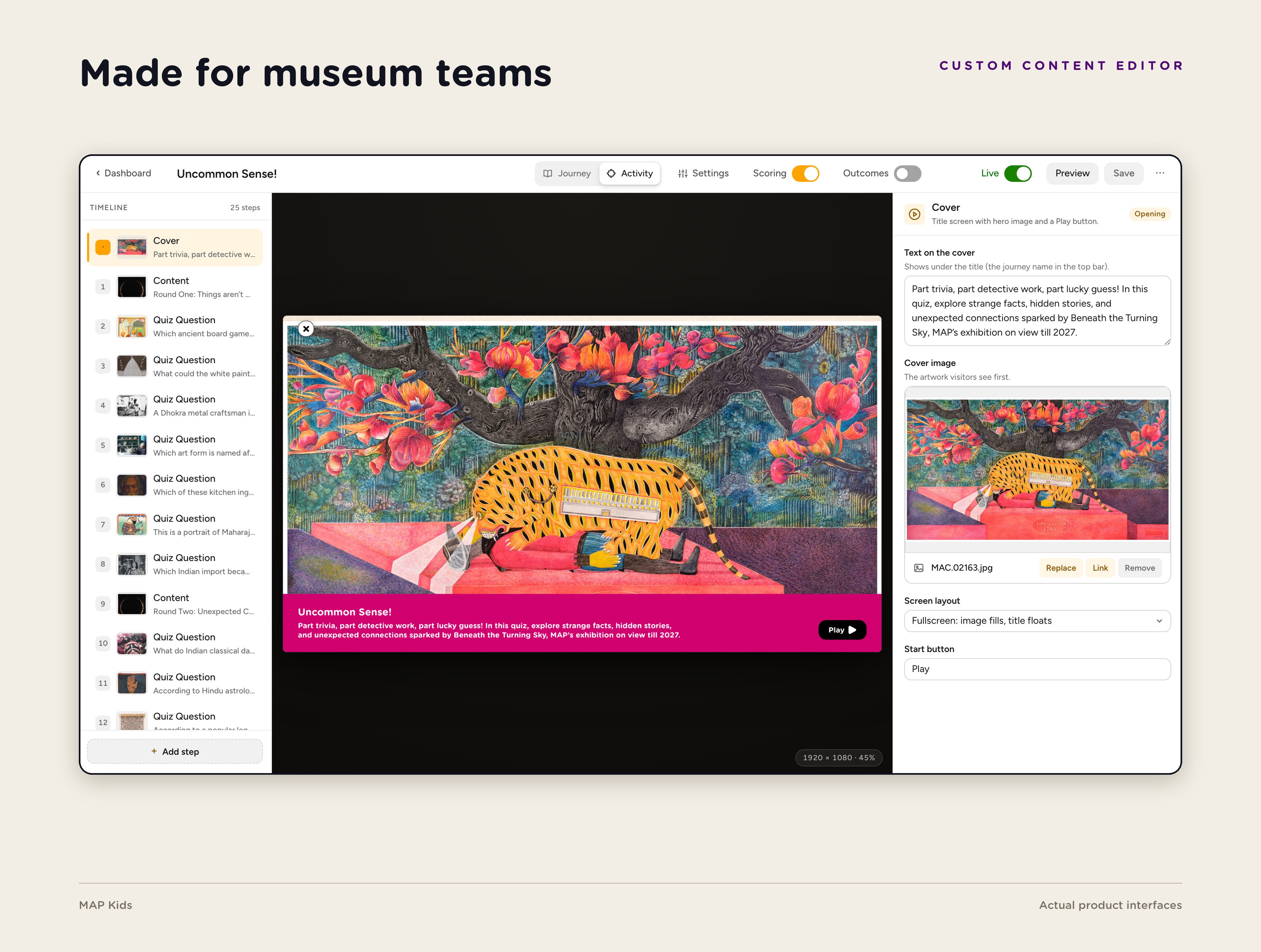The image size is (1261, 952).
Task: Toggle the Scoring switch
Action: 805,173
